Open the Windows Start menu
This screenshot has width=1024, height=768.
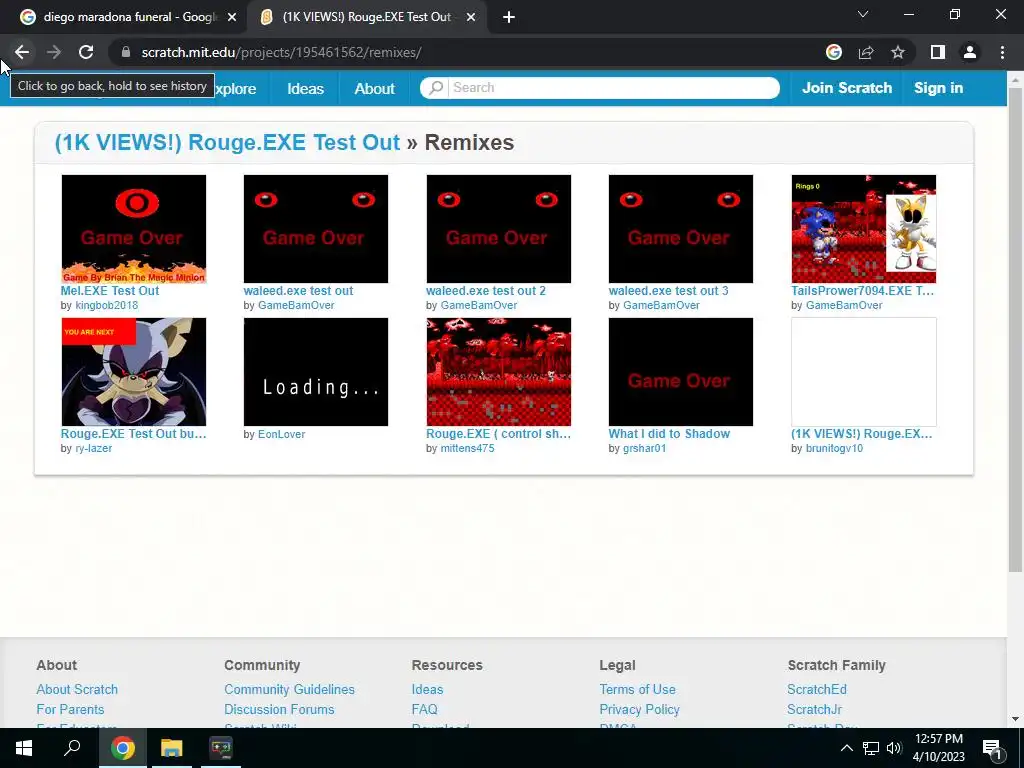[x=24, y=748]
